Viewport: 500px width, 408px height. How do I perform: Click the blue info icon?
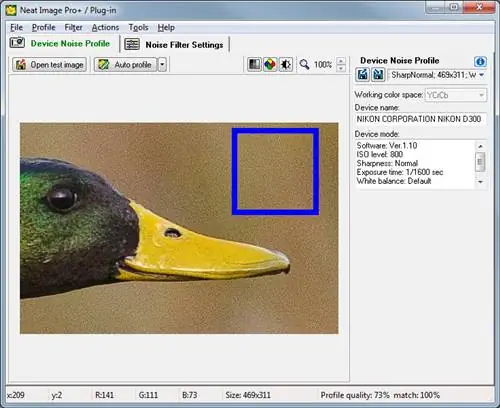pyautogui.click(x=480, y=61)
